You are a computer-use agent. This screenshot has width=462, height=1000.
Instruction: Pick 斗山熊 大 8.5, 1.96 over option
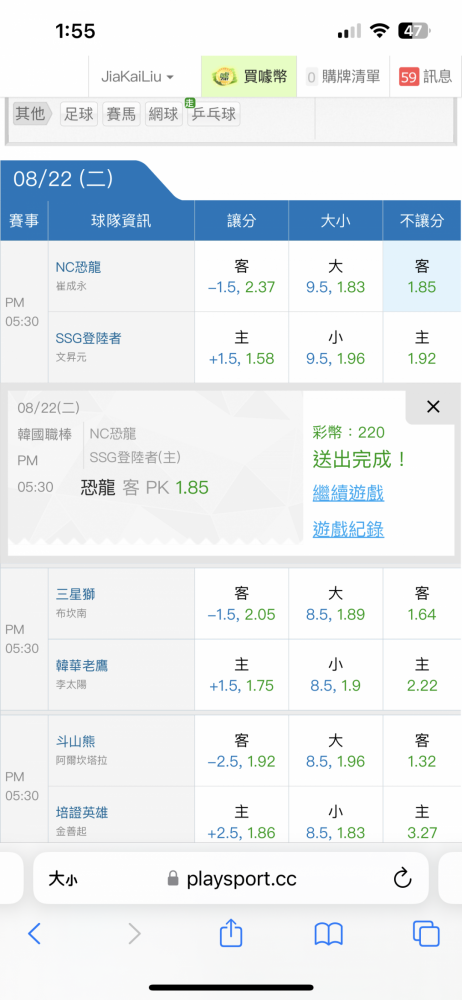coord(336,751)
